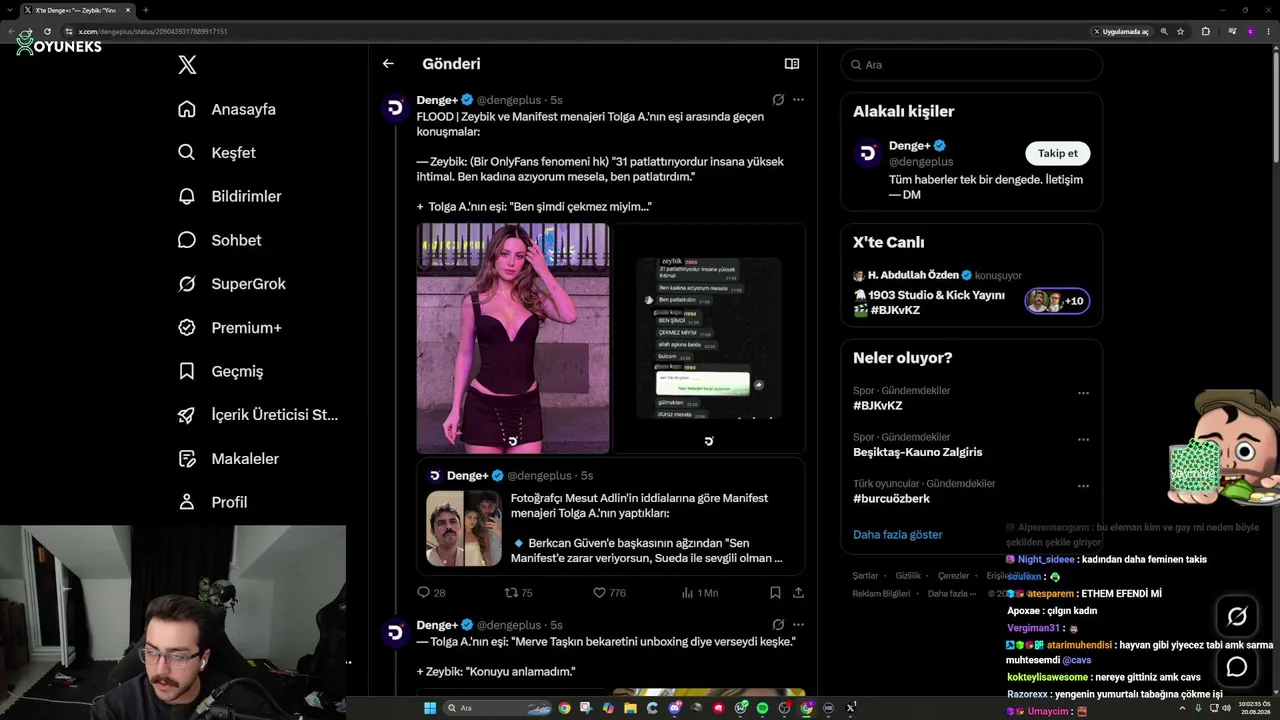
Task: Open Geçmiş in the sidebar
Action: (x=220, y=371)
